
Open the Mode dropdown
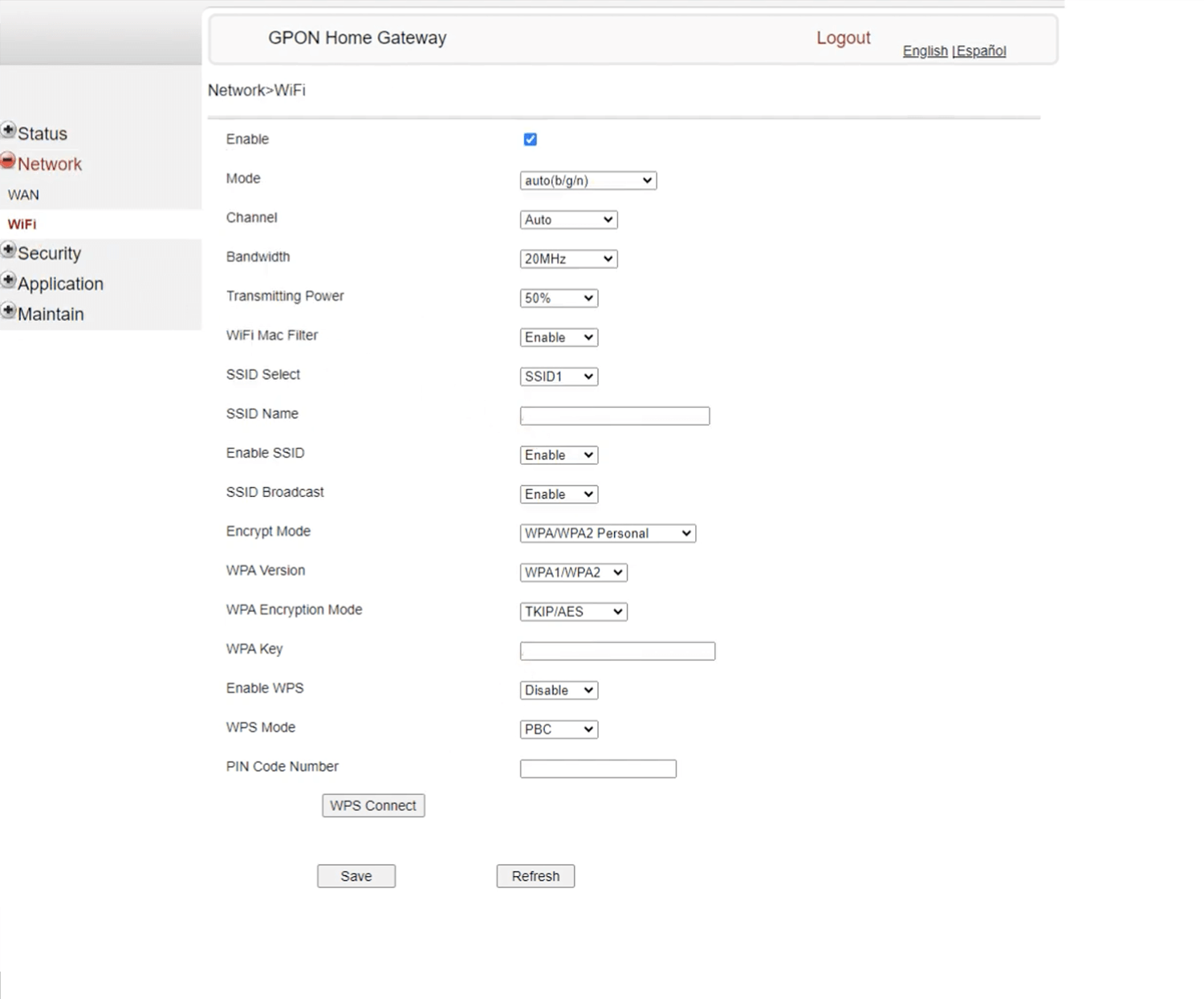tap(588, 181)
